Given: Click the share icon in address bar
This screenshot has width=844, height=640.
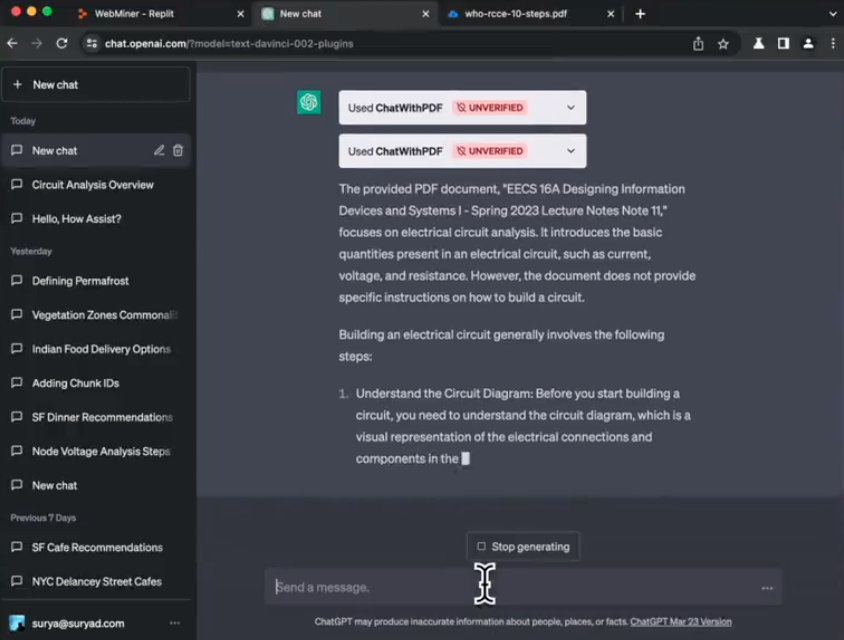Looking at the screenshot, I should coord(698,44).
